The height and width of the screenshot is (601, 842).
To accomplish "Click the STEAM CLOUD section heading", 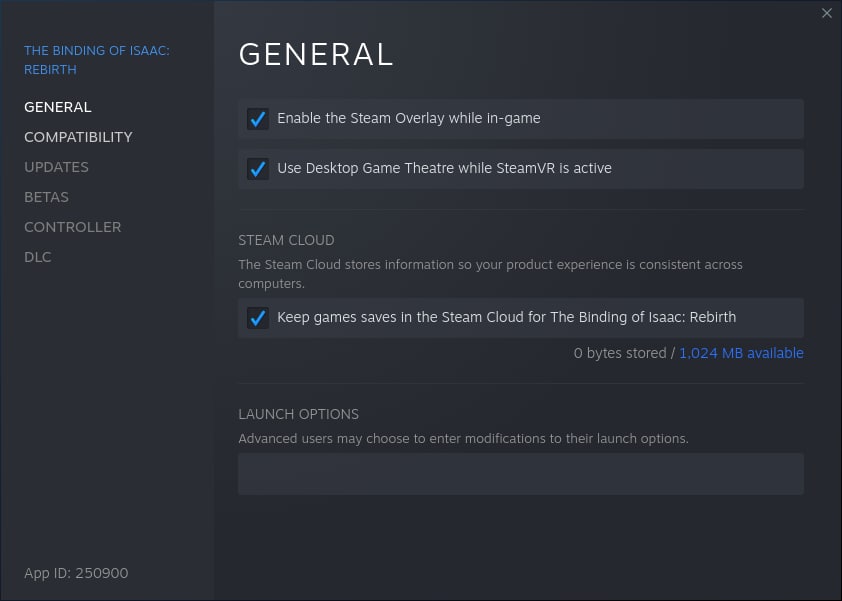I will [x=286, y=240].
